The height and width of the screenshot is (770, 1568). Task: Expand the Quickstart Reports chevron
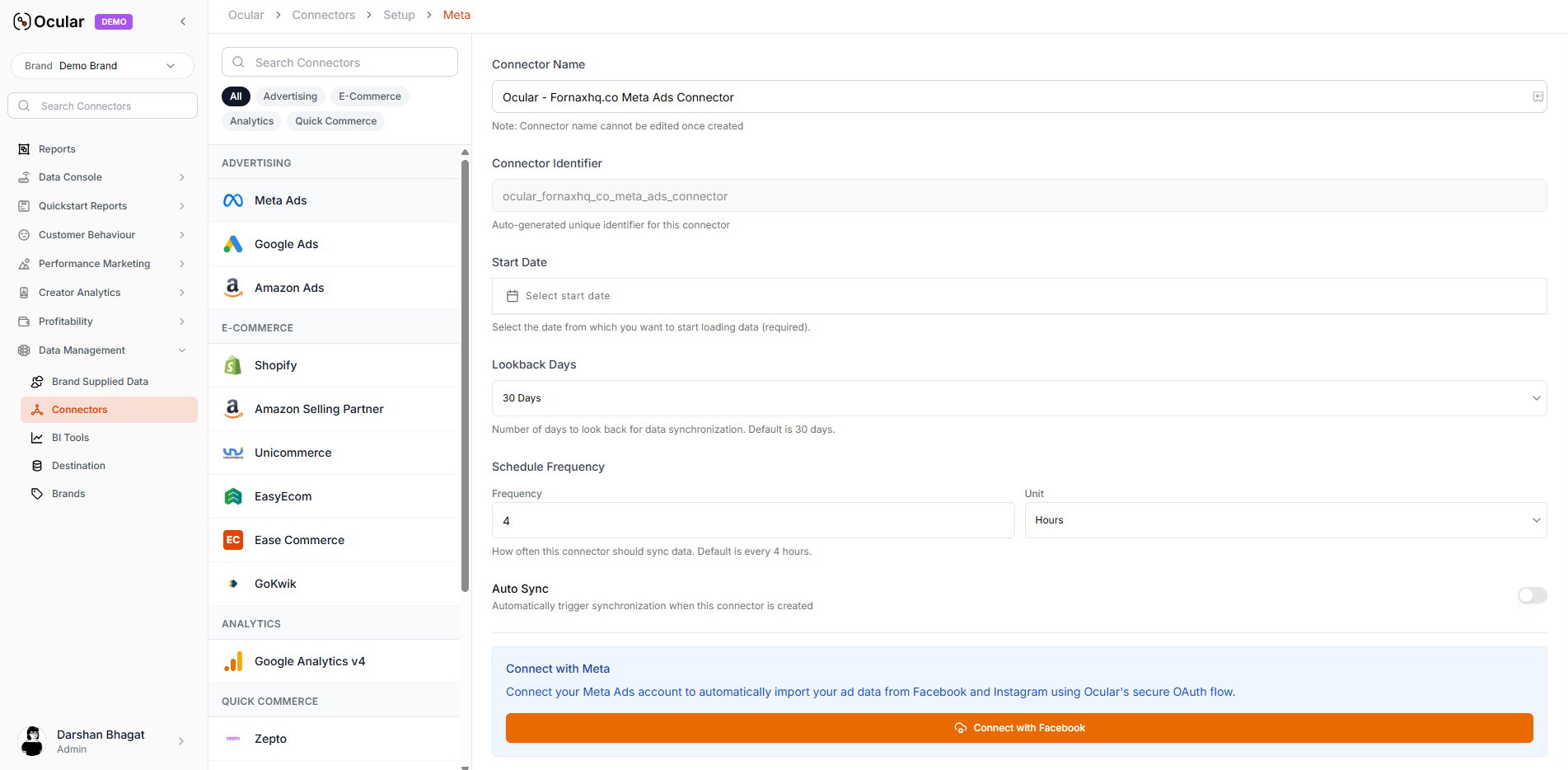click(182, 206)
